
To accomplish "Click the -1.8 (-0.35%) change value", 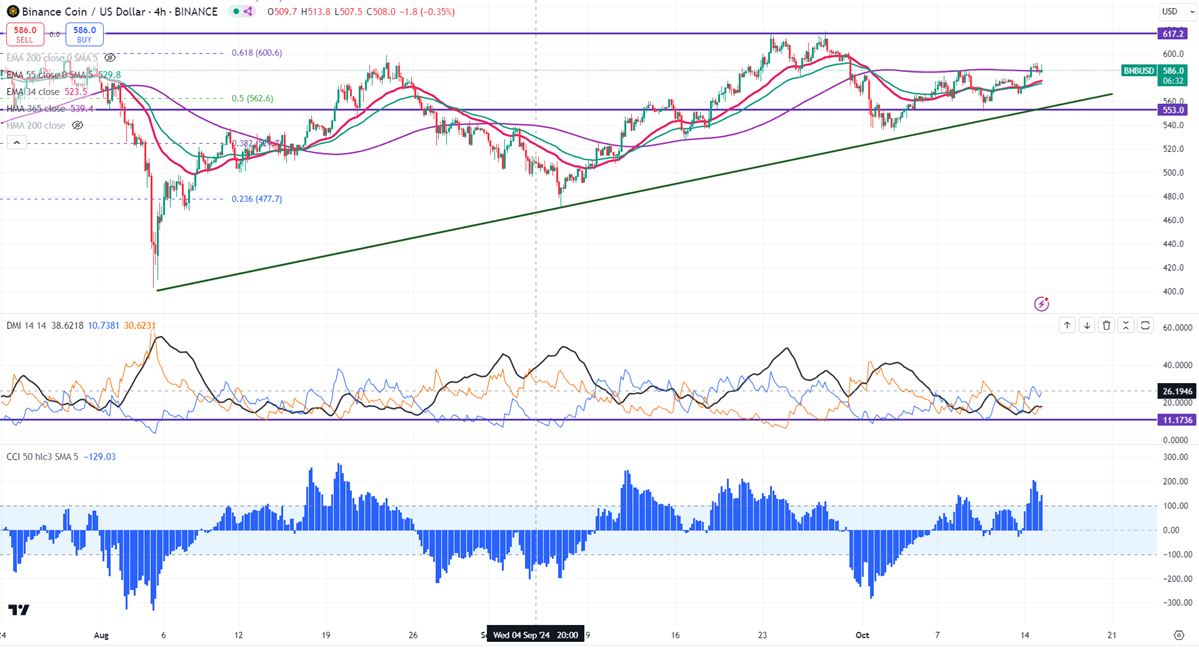I will click(x=427, y=11).
